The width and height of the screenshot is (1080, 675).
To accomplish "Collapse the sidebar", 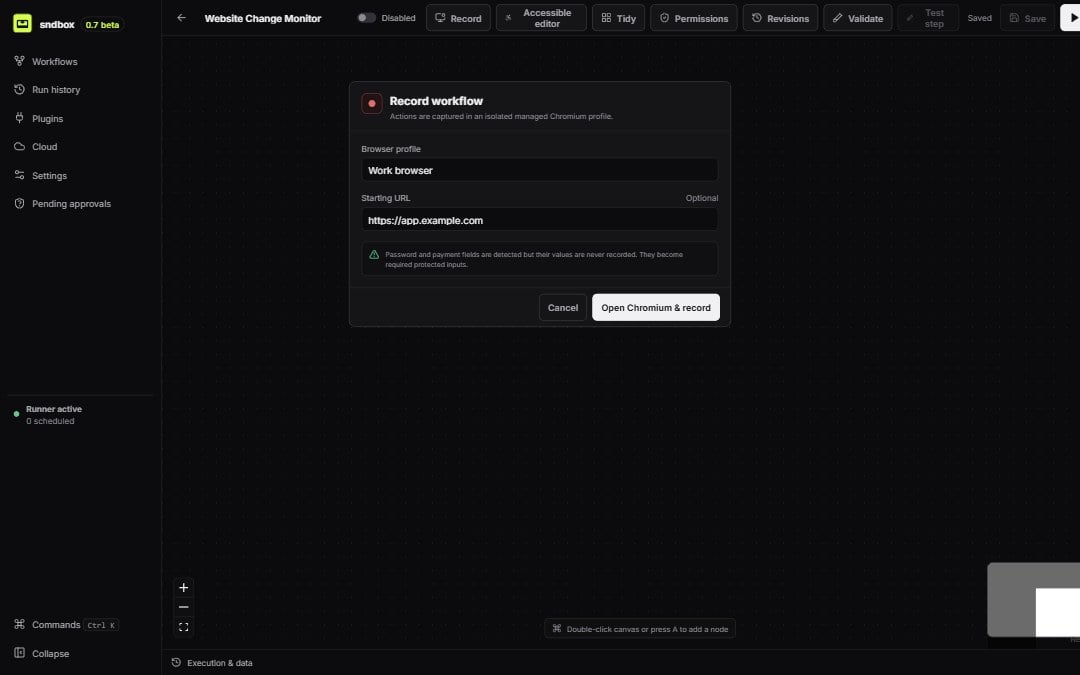I will click(x=41, y=653).
